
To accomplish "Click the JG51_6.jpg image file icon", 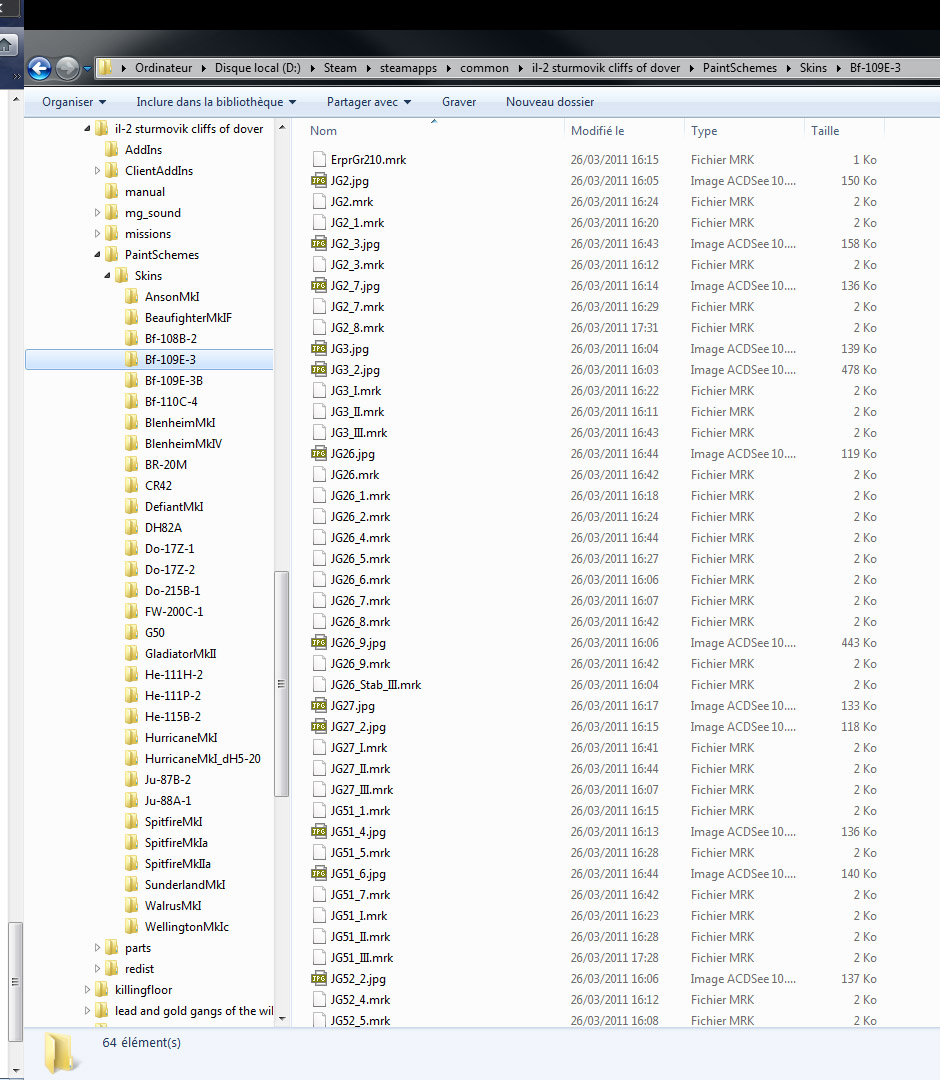I will pyautogui.click(x=319, y=874).
